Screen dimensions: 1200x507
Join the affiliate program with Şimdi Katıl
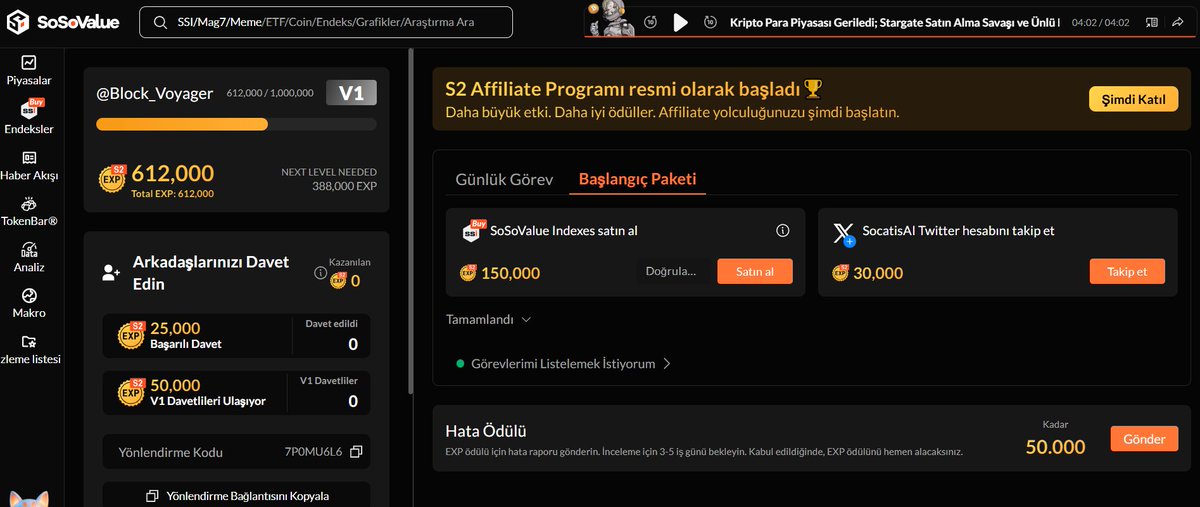point(1133,99)
